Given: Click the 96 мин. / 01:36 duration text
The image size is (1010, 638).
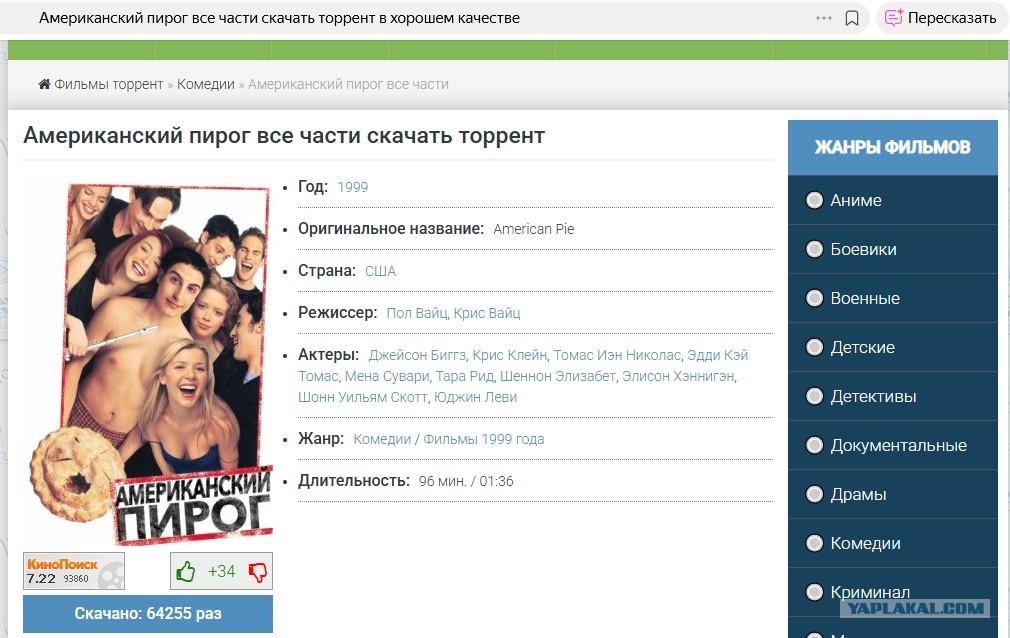Looking at the screenshot, I should (466, 481).
